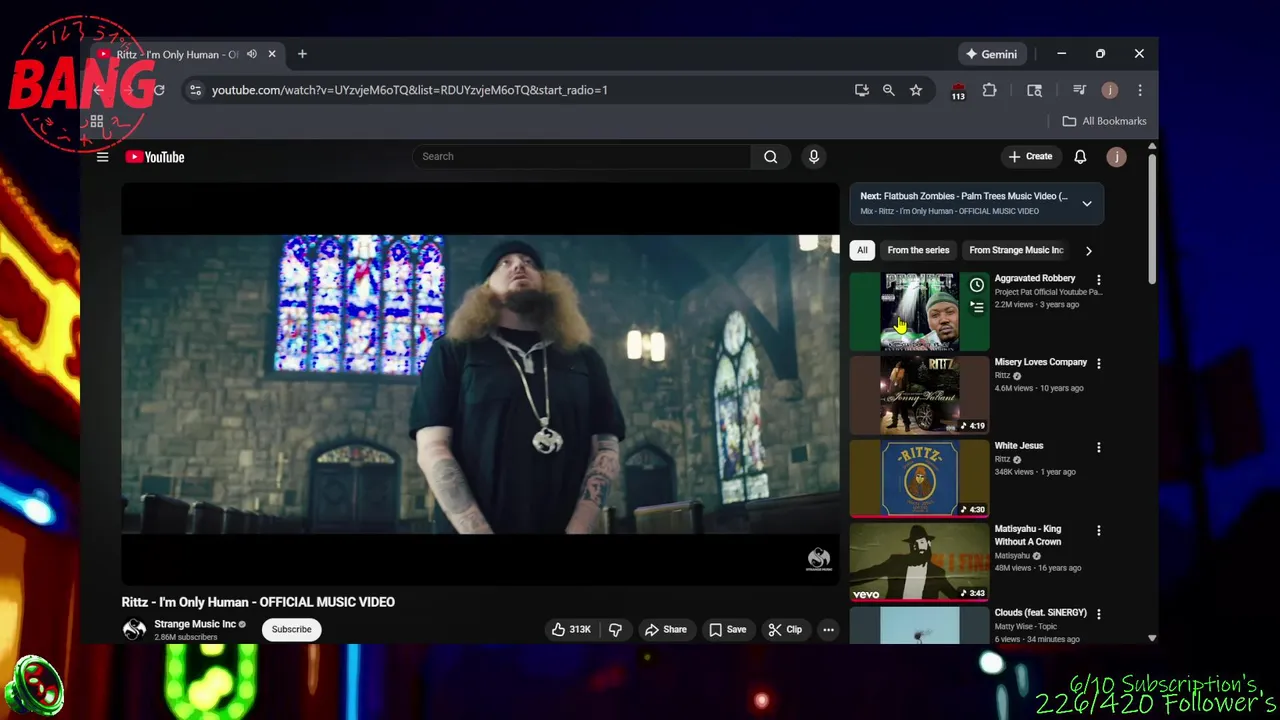
Task: Open the Strange Music Inc channel avatar
Action: point(134,629)
